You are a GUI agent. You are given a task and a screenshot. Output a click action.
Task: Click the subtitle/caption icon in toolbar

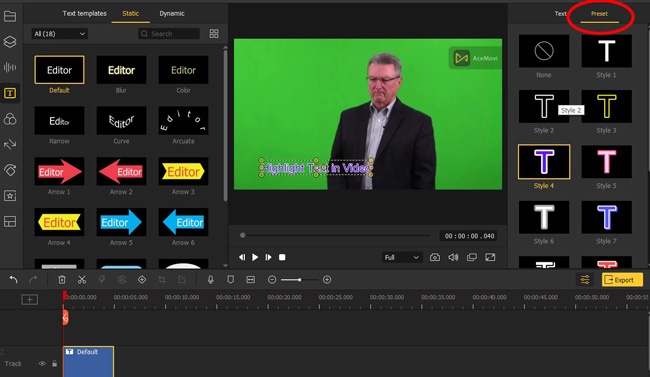point(251,280)
